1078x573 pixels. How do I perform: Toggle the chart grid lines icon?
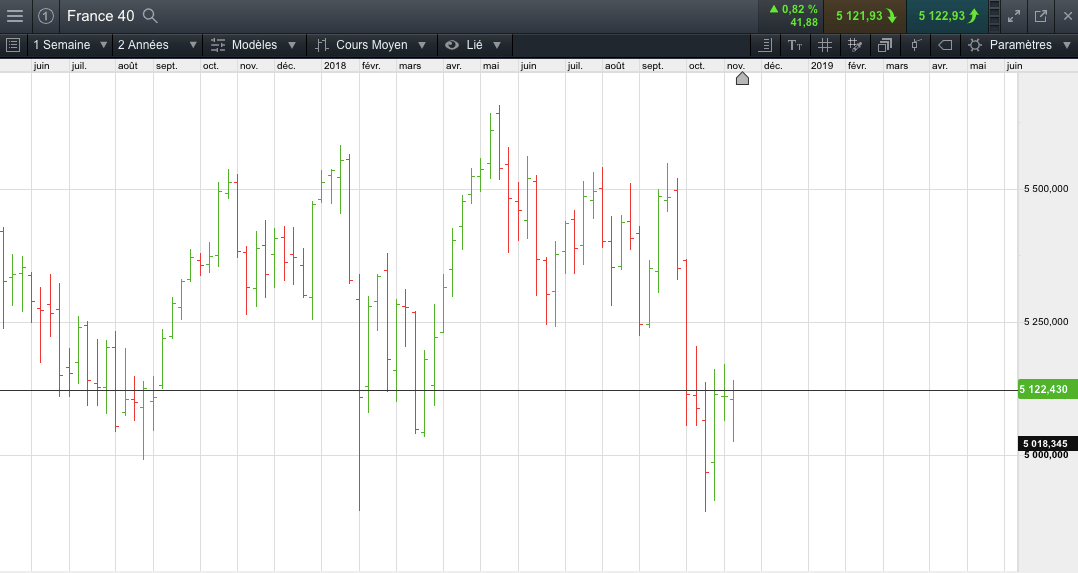point(825,45)
